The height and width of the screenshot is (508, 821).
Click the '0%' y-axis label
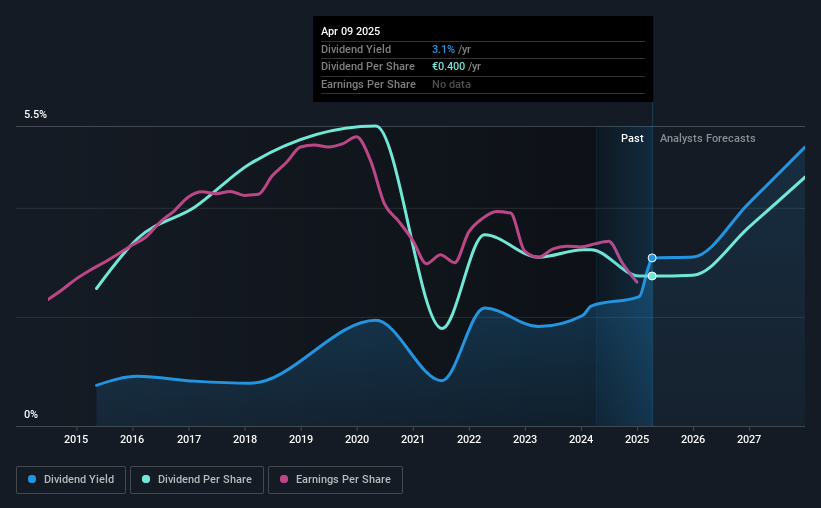coord(31,414)
